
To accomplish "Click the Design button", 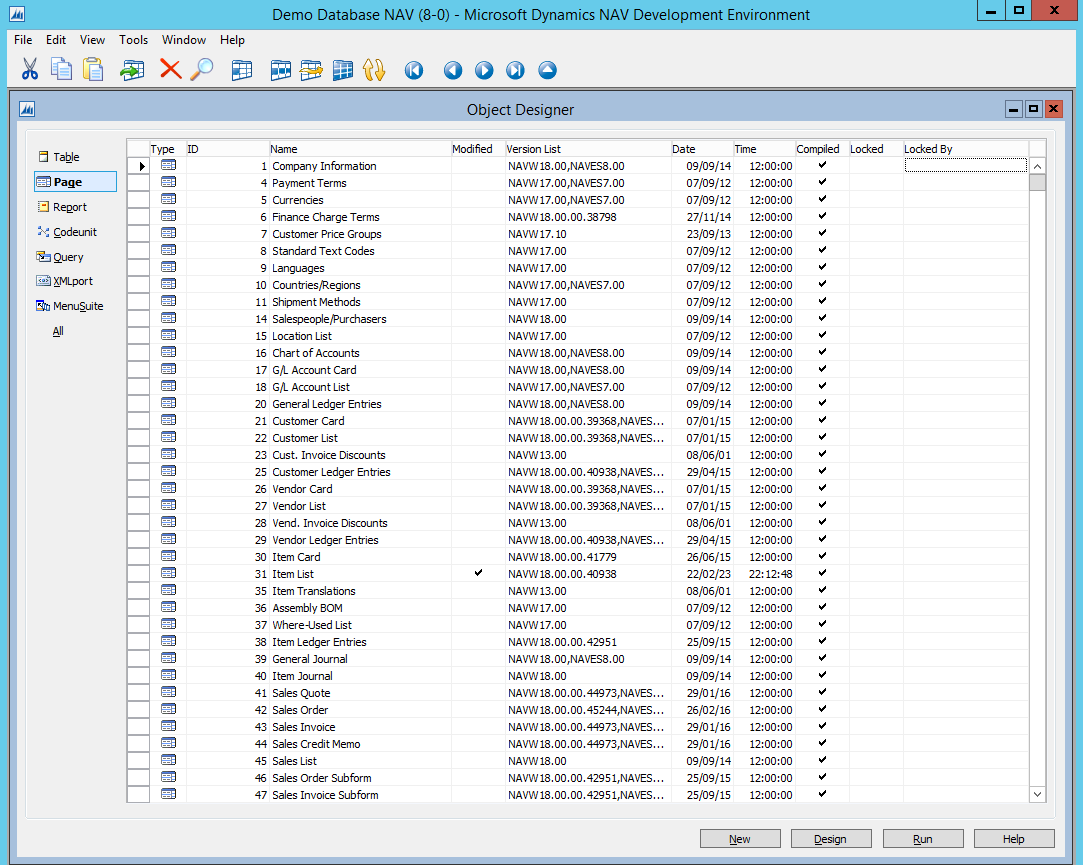I will pos(830,839).
